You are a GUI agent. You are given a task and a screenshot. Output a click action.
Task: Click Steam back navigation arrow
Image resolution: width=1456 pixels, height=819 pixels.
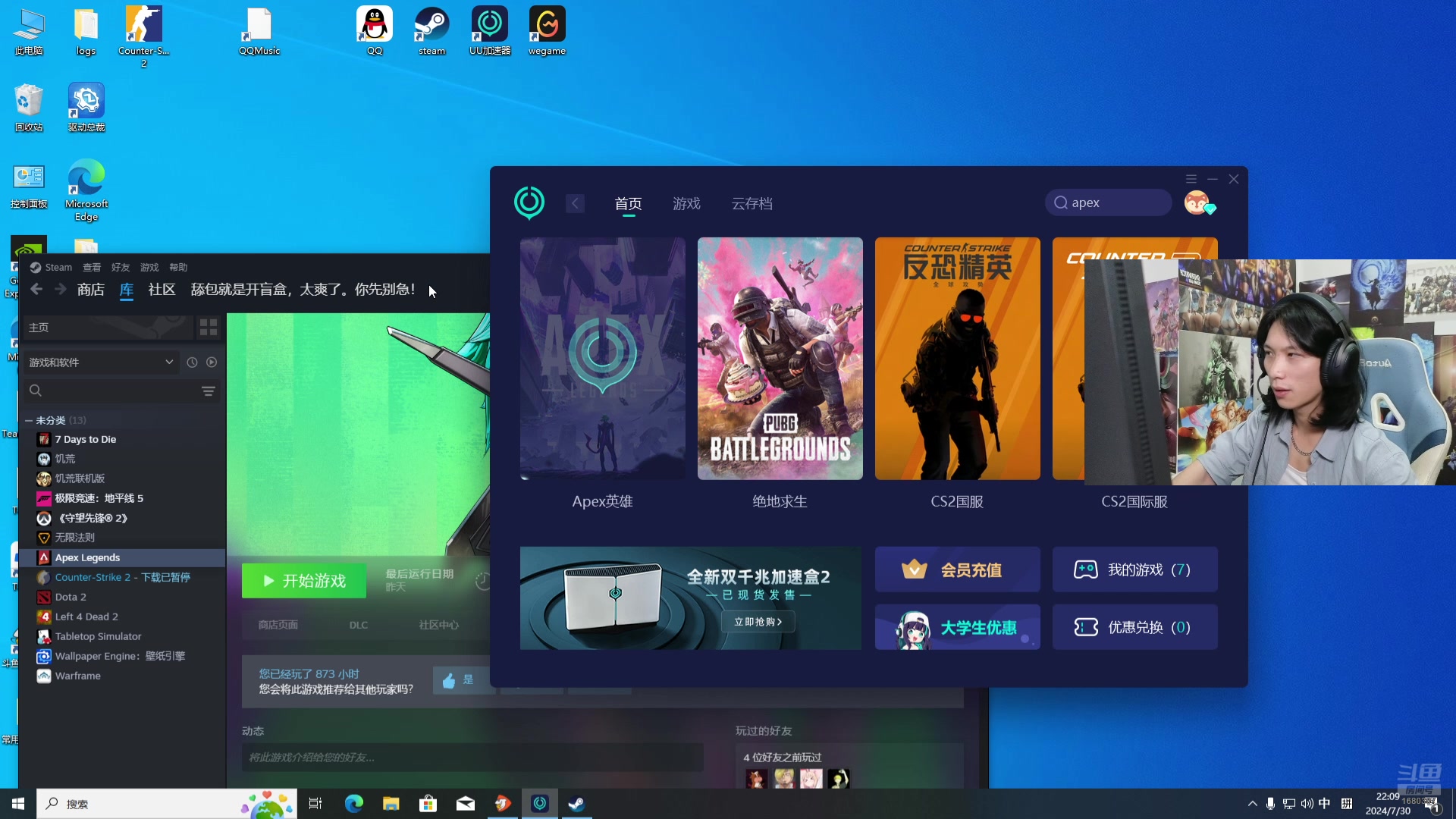pos(36,289)
